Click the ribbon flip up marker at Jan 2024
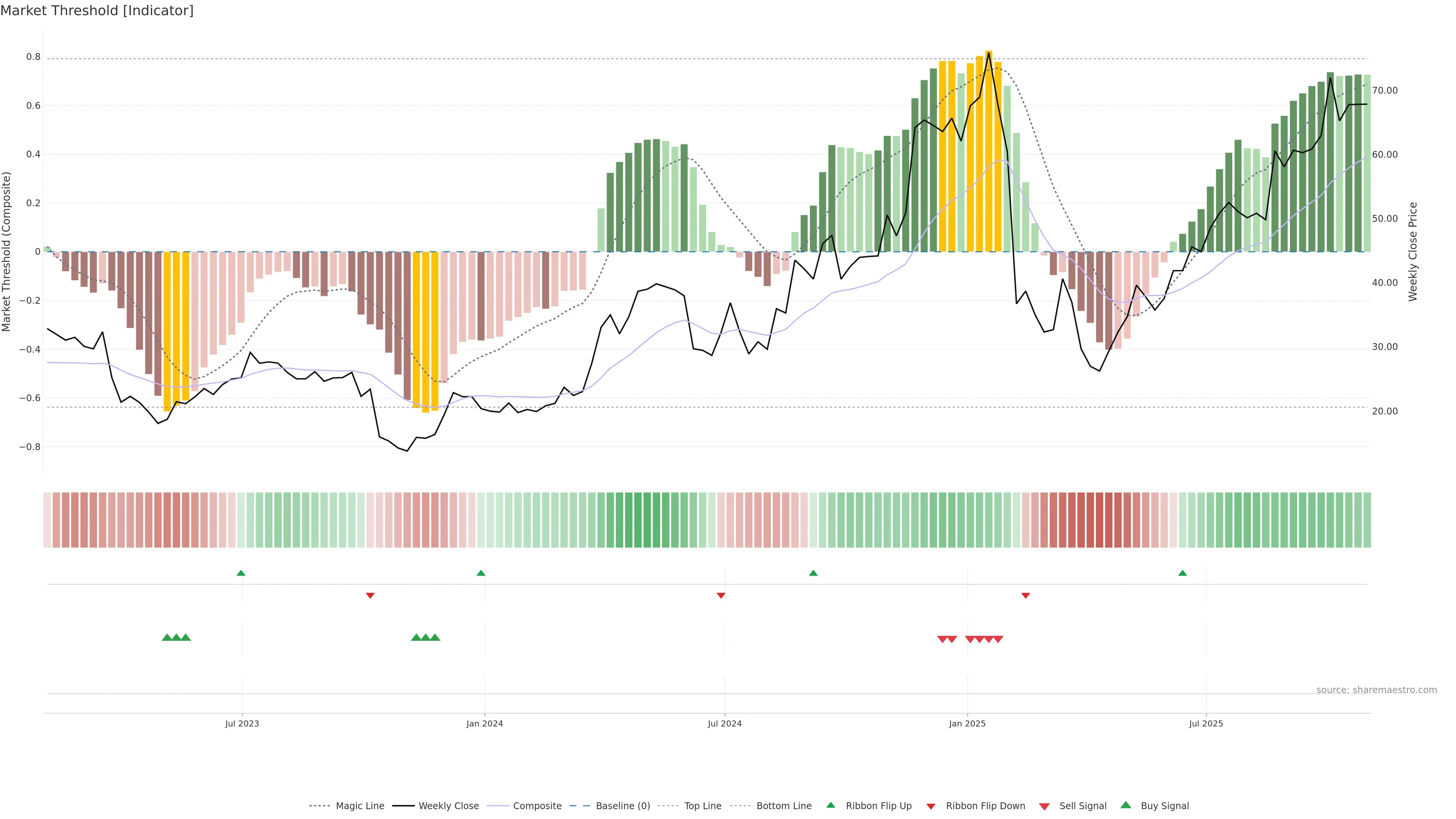 pyautogui.click(x=481, y=573)
